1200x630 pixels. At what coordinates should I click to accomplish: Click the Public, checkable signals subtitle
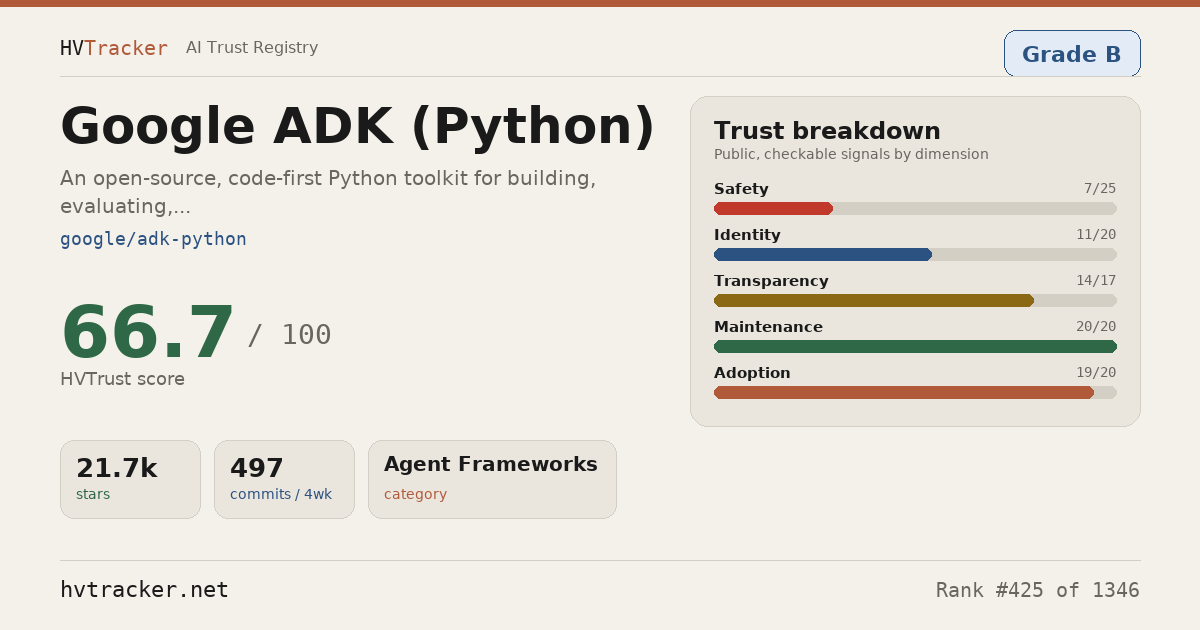pos(851,154)
